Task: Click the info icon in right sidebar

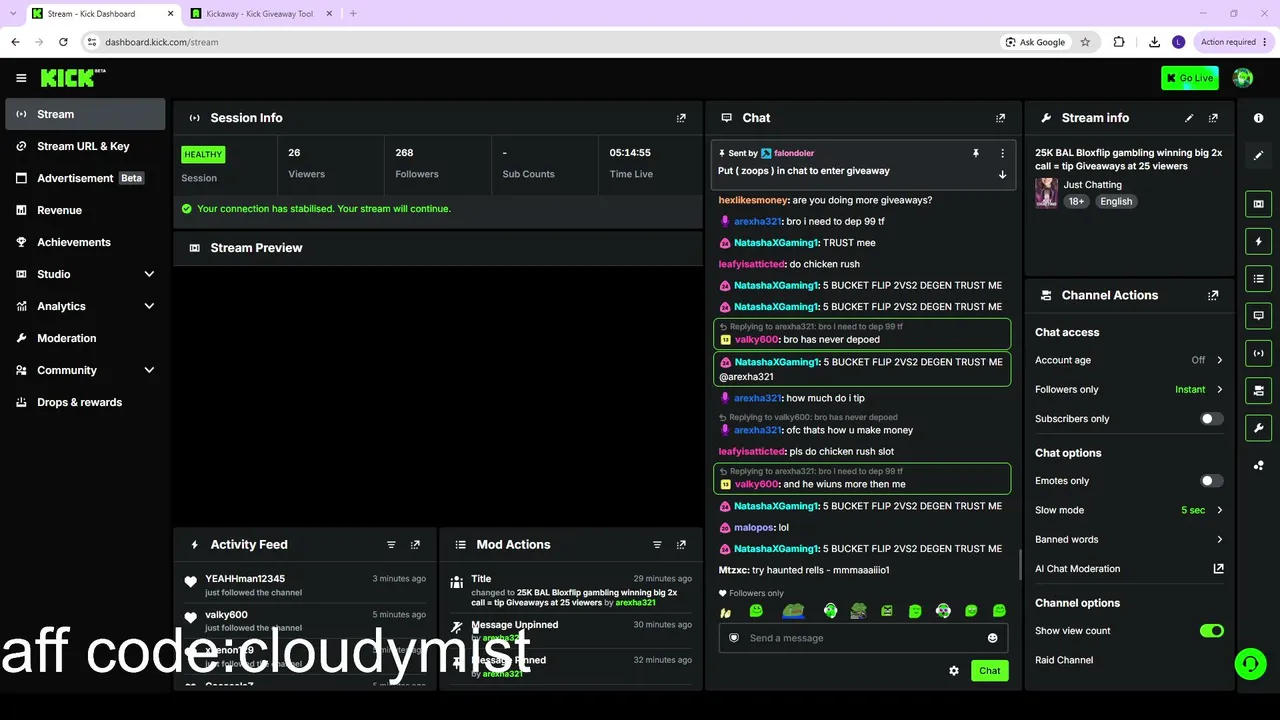Action: (x=1258, y=118)
